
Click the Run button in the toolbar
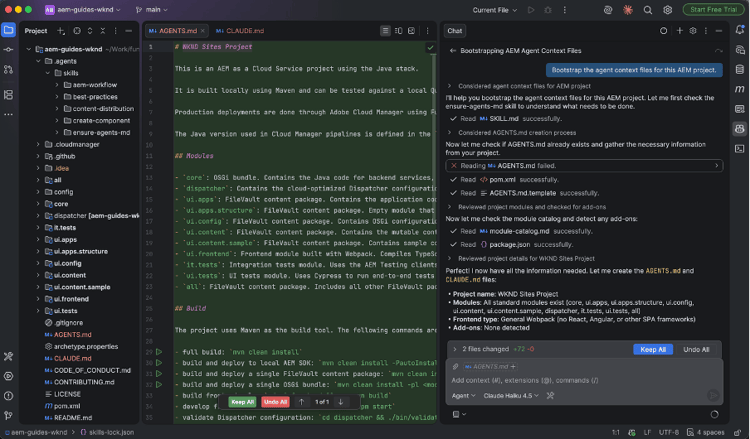531,10
